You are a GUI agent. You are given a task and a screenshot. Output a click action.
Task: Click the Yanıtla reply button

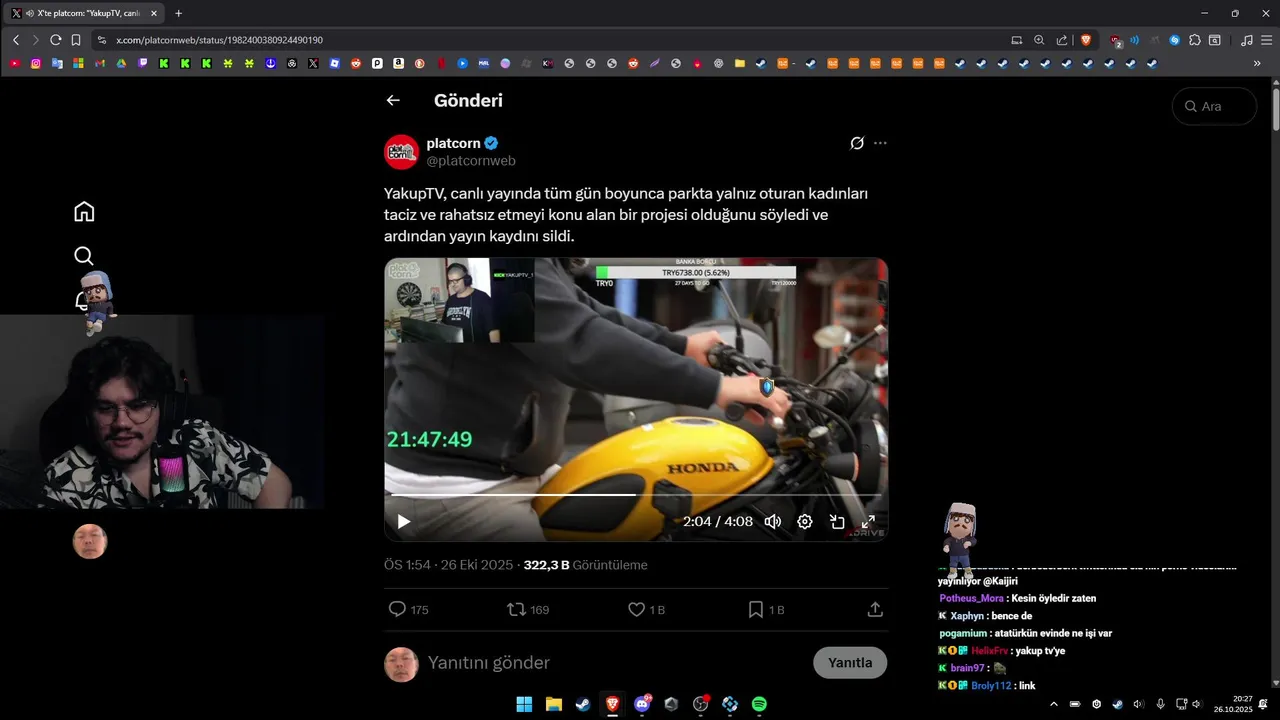pos(850,662)
